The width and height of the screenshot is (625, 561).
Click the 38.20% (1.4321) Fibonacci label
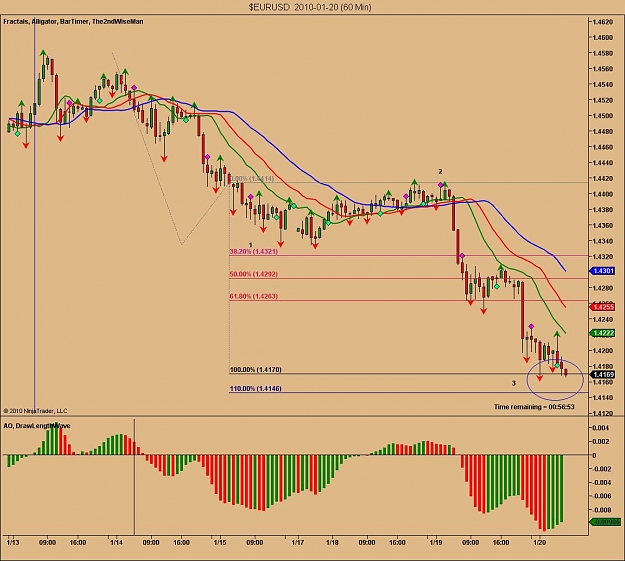pos(254,252)
